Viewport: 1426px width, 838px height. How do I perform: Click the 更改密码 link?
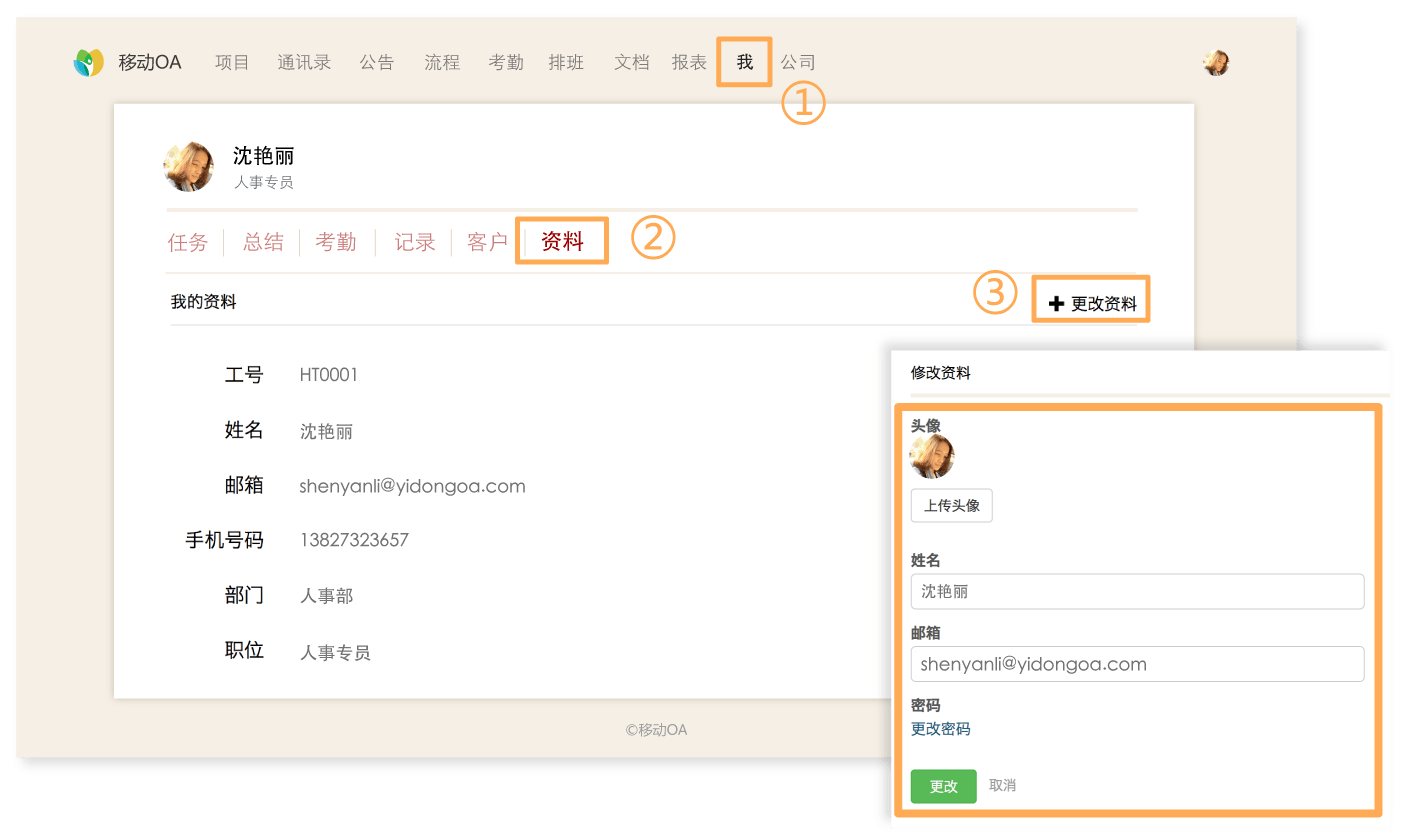coord(940,729)
